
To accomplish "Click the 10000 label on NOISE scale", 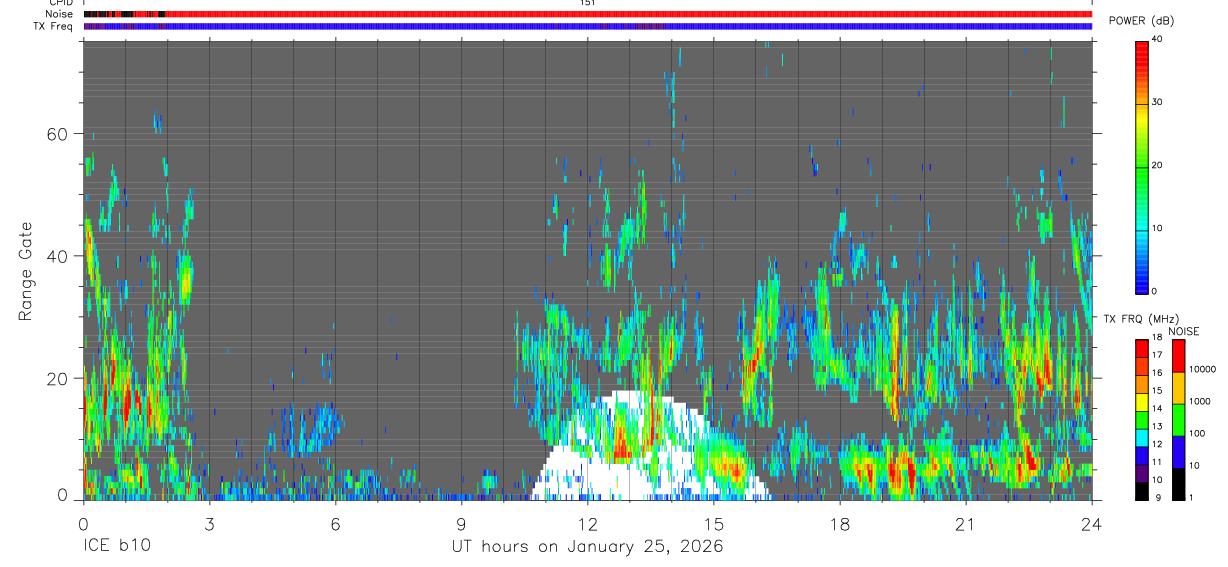I will pos(1201,369).
